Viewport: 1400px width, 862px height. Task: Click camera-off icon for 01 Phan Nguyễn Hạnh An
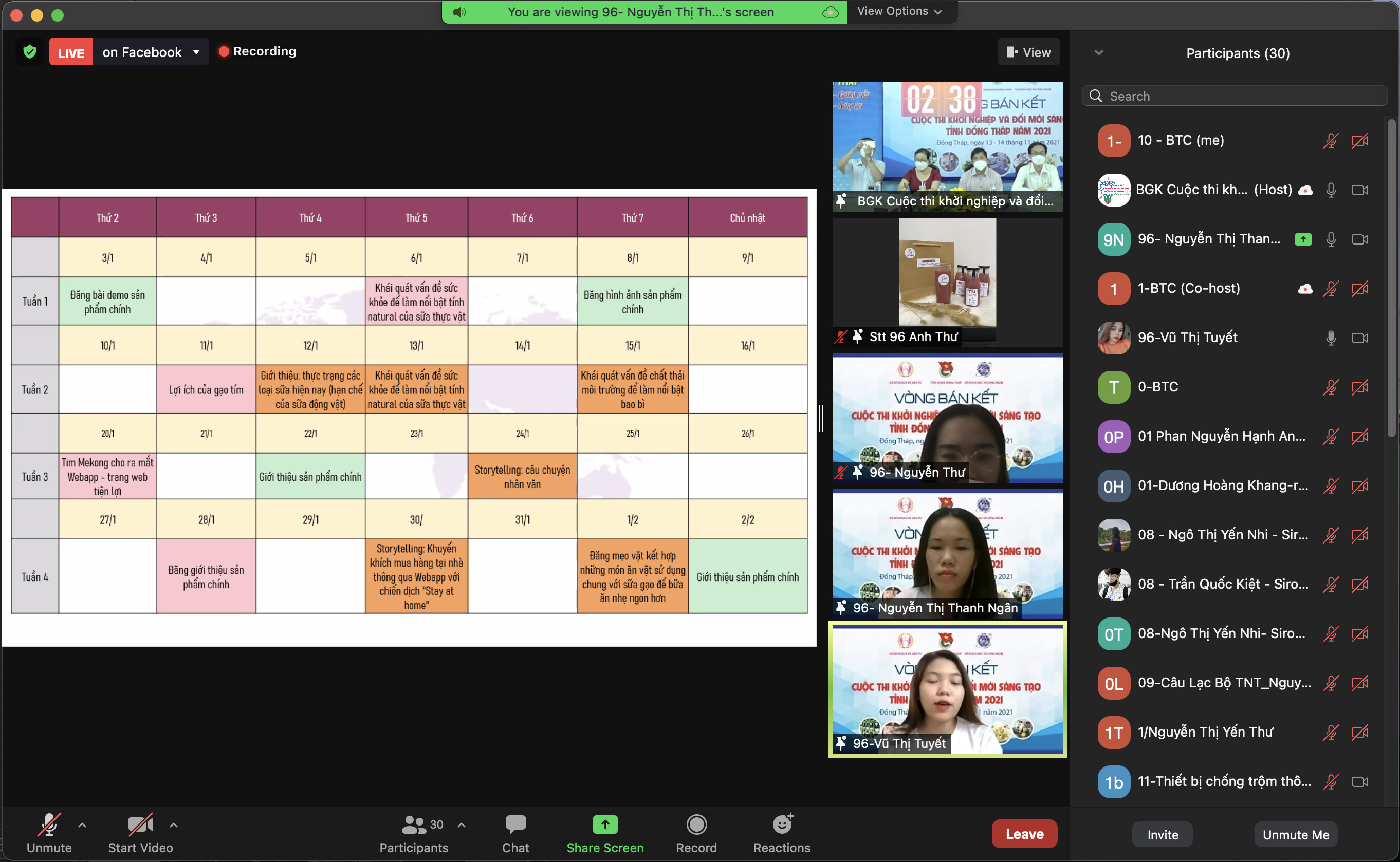(1360, 437)
